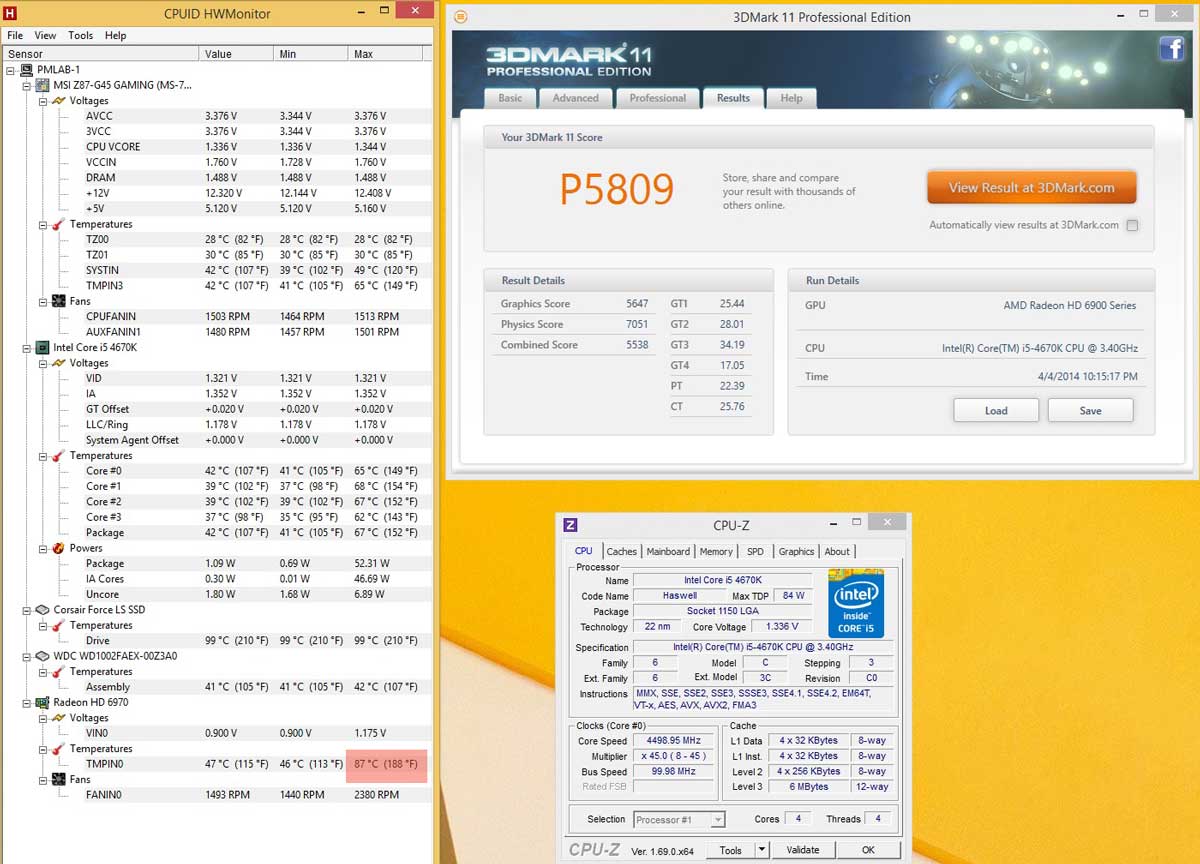Image resolution: width=1200 pixels, height=864 pixels.
Task: Click the Corsair Force LS SSD drive icon
Action: [x=43, y=610]
